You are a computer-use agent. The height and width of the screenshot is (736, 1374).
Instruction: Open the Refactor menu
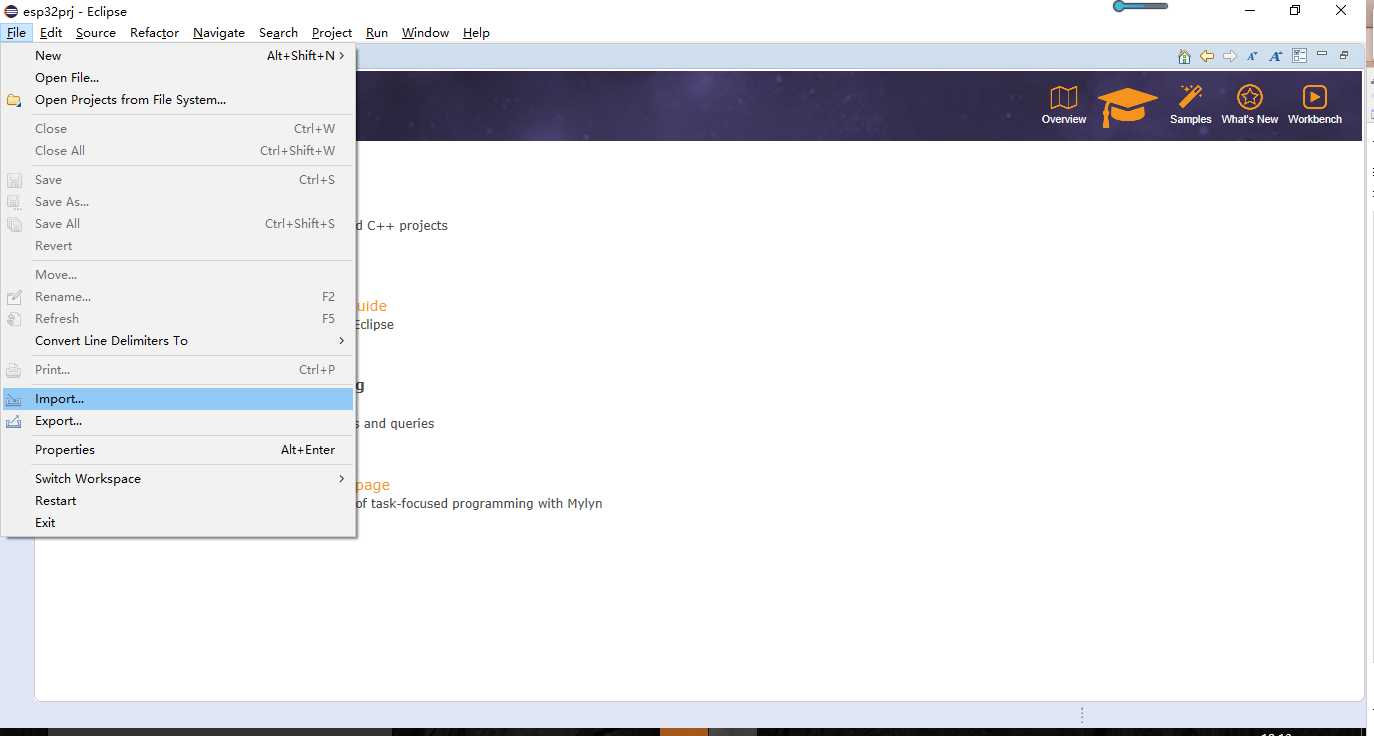pos(154,33)
